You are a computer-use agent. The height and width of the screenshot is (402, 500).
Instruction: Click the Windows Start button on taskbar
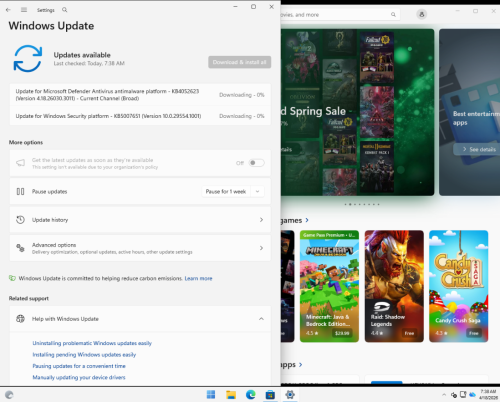tap(211, 395)
